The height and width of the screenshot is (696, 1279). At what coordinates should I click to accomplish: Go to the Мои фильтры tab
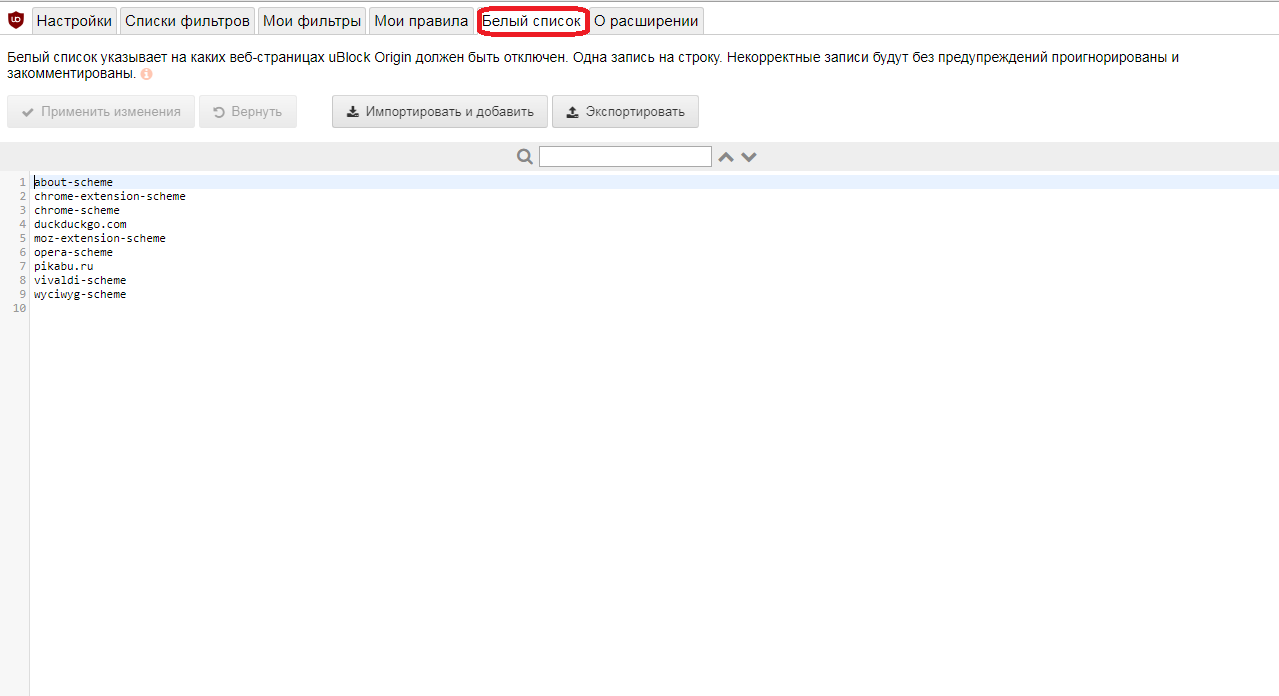click(312, 21)
